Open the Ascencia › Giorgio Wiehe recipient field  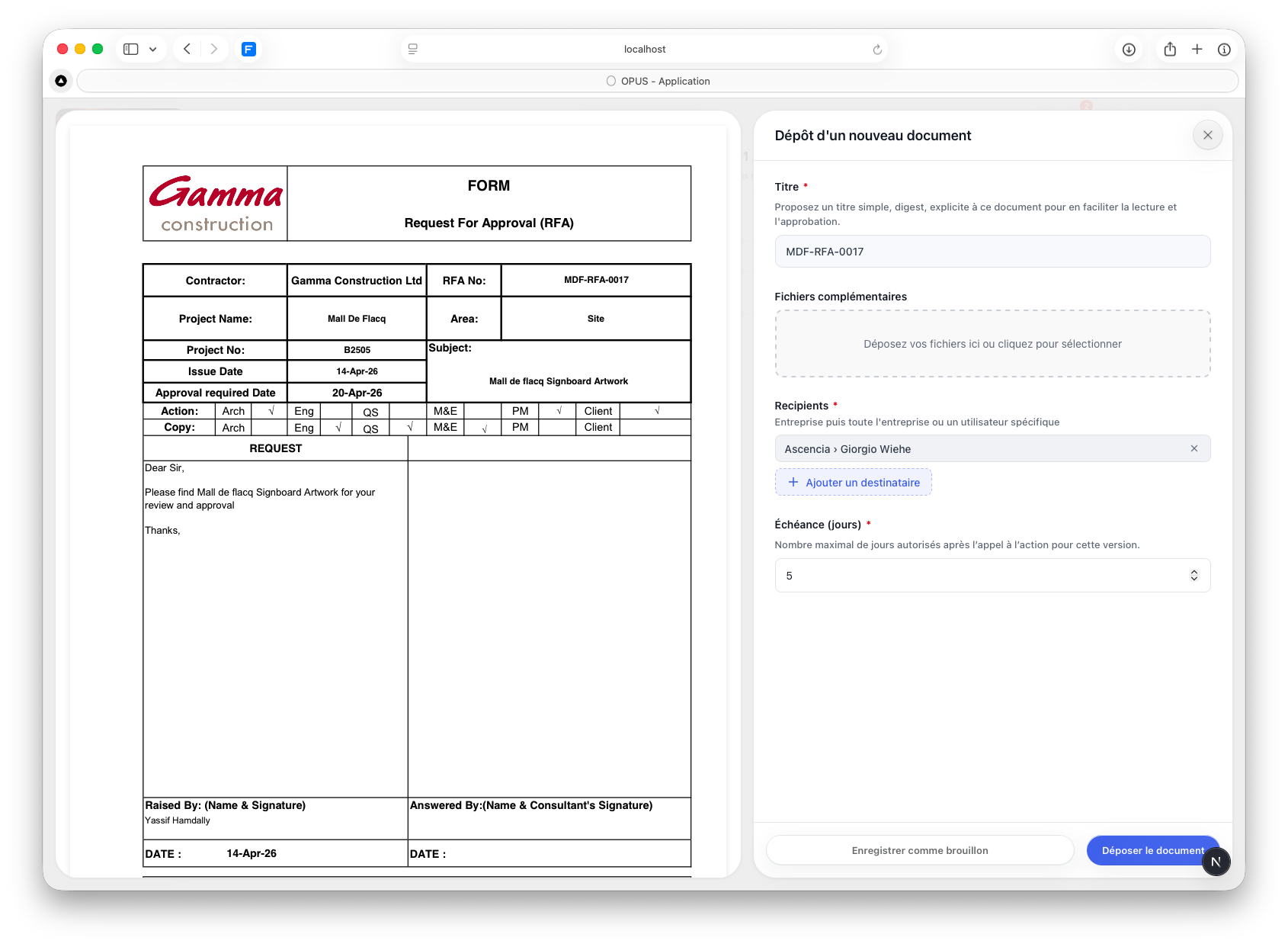pyautogui.click(x=992, y=448)
